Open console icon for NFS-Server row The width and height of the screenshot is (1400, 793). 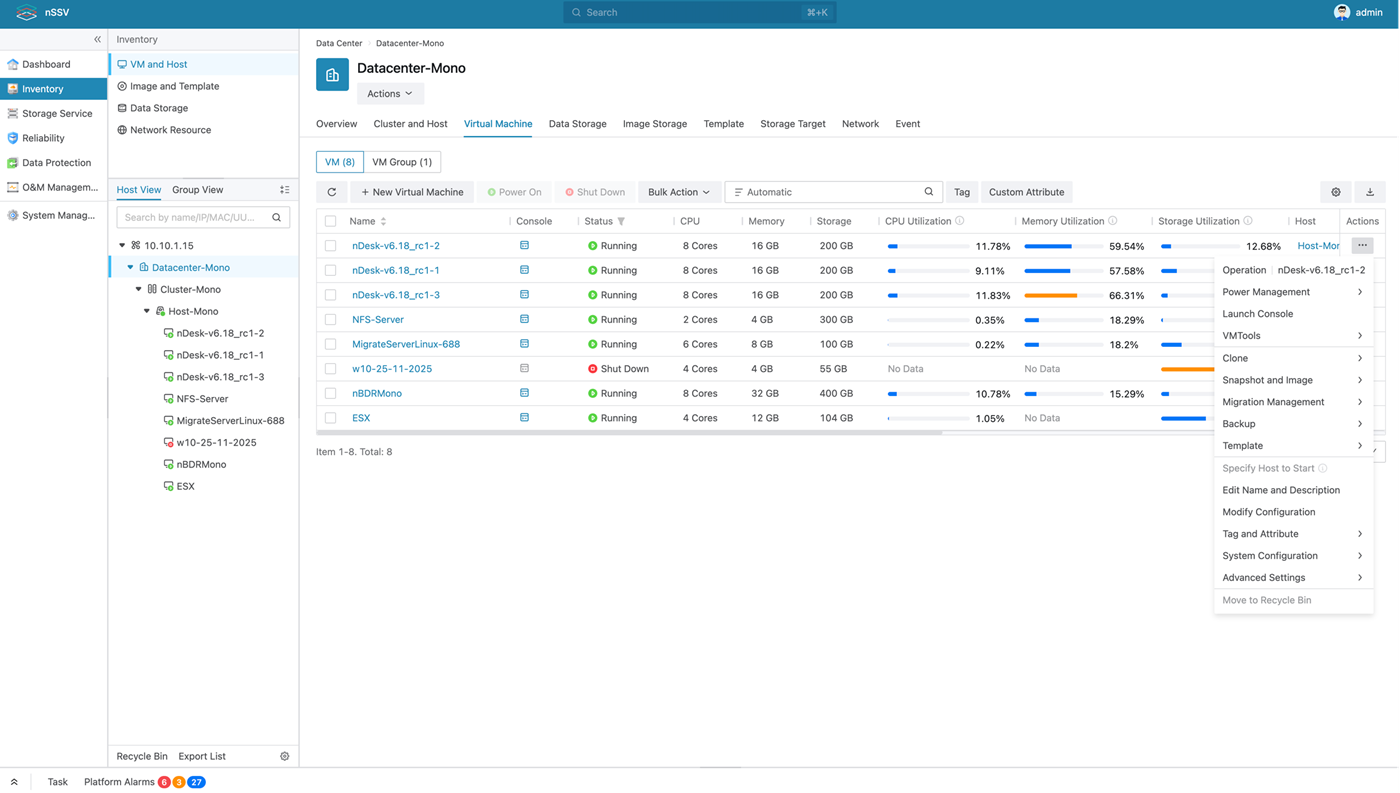coord(524,320)
